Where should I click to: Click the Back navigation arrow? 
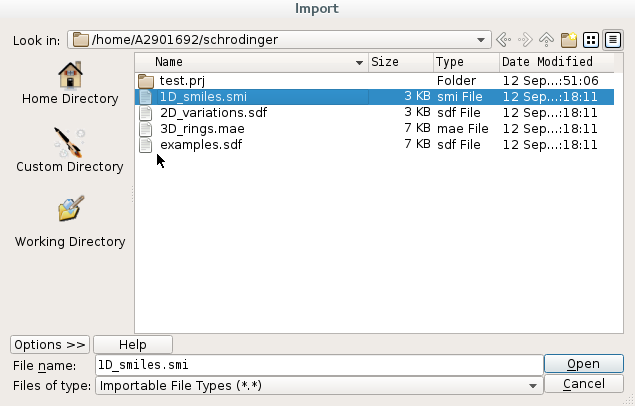click(505, 40)
